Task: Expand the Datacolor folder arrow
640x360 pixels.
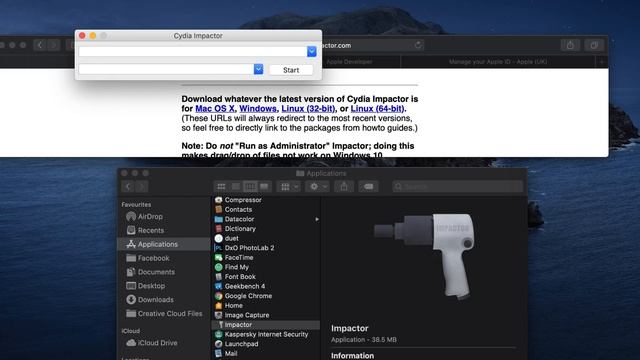Action: pyautogui.click(x=317, y=219)
